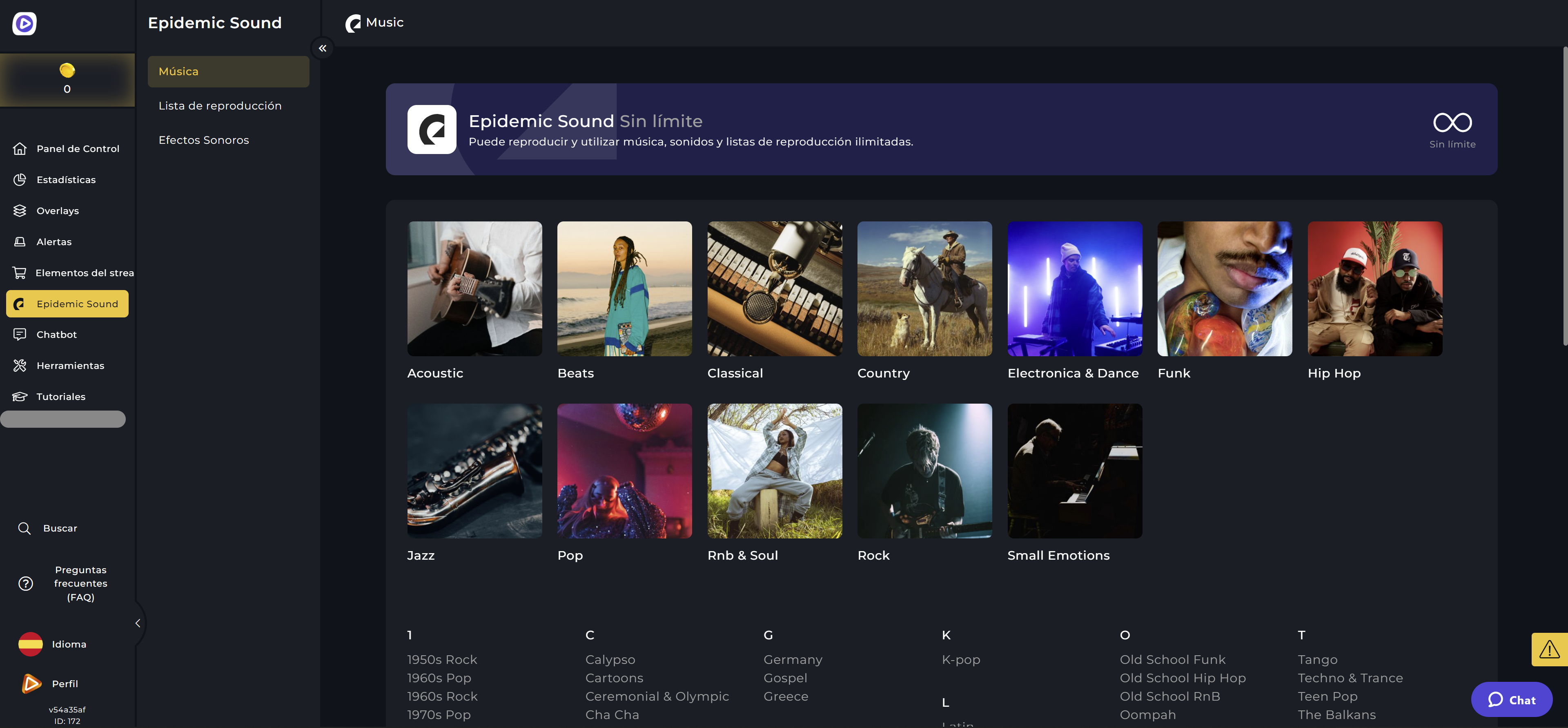
Task: Open the Perfil menu
Action: [65, 683]
